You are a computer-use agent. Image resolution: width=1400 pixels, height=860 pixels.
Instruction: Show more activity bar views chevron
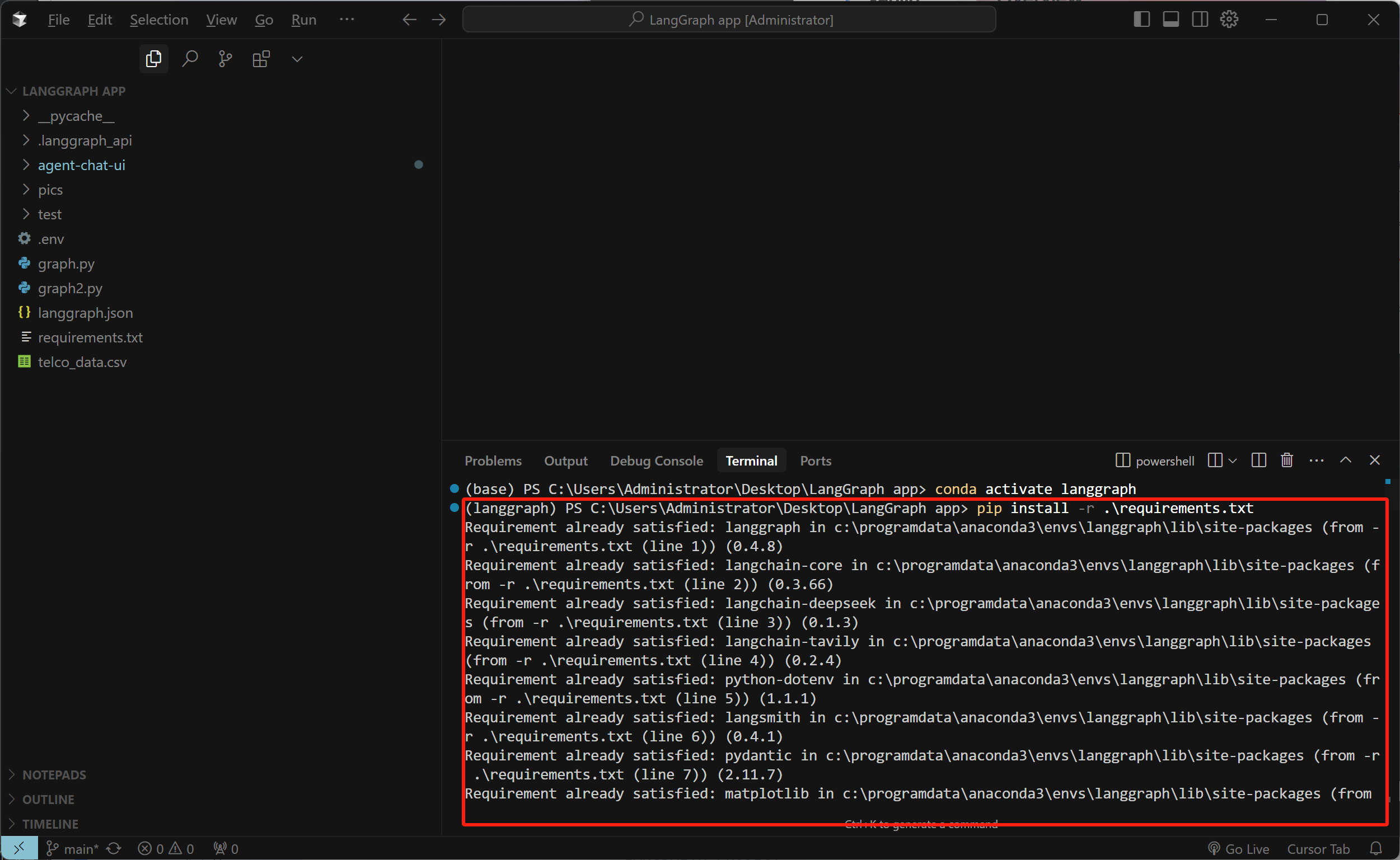297,59
